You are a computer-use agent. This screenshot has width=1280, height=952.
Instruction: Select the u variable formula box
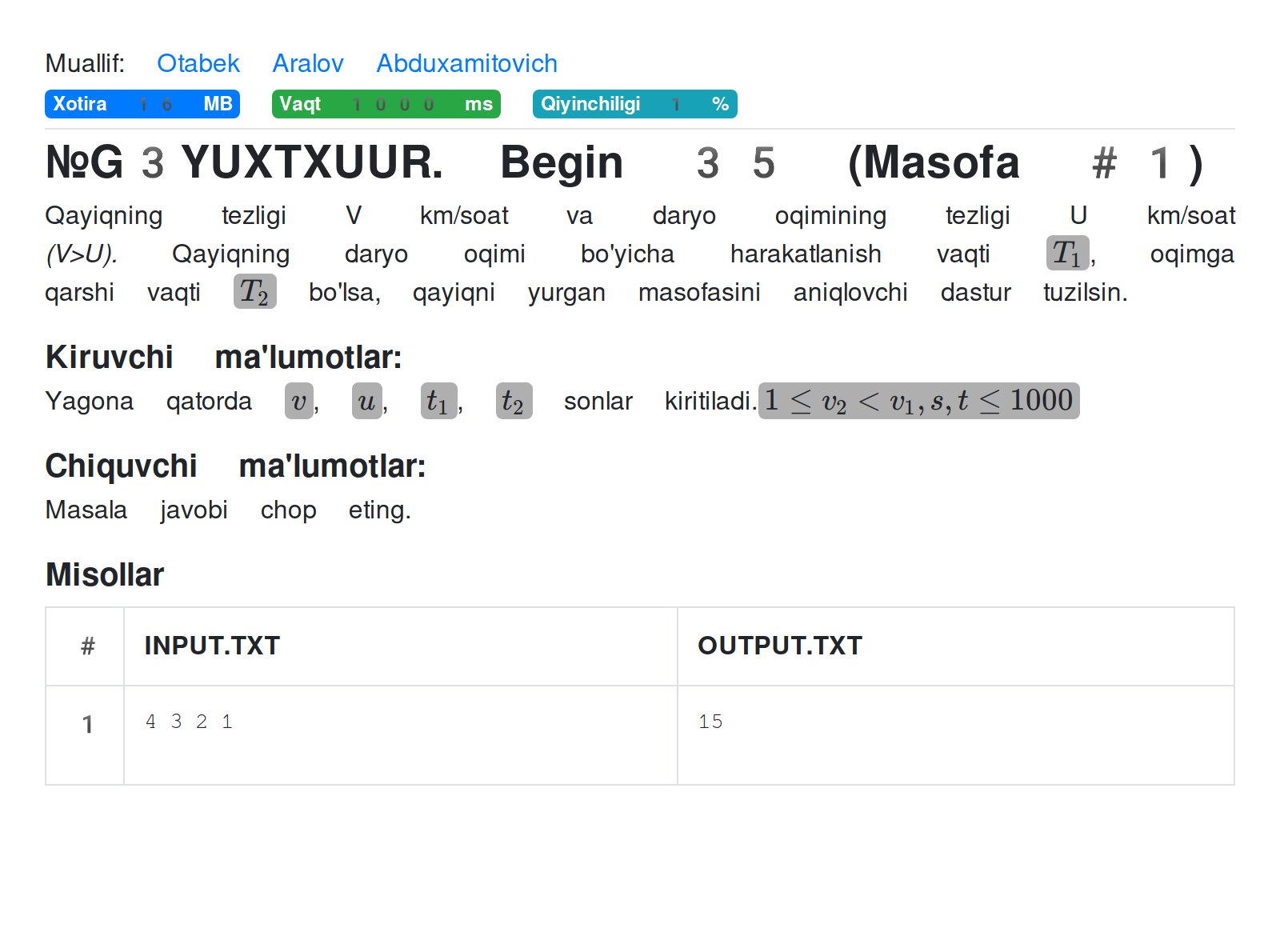tap(366, 401)
